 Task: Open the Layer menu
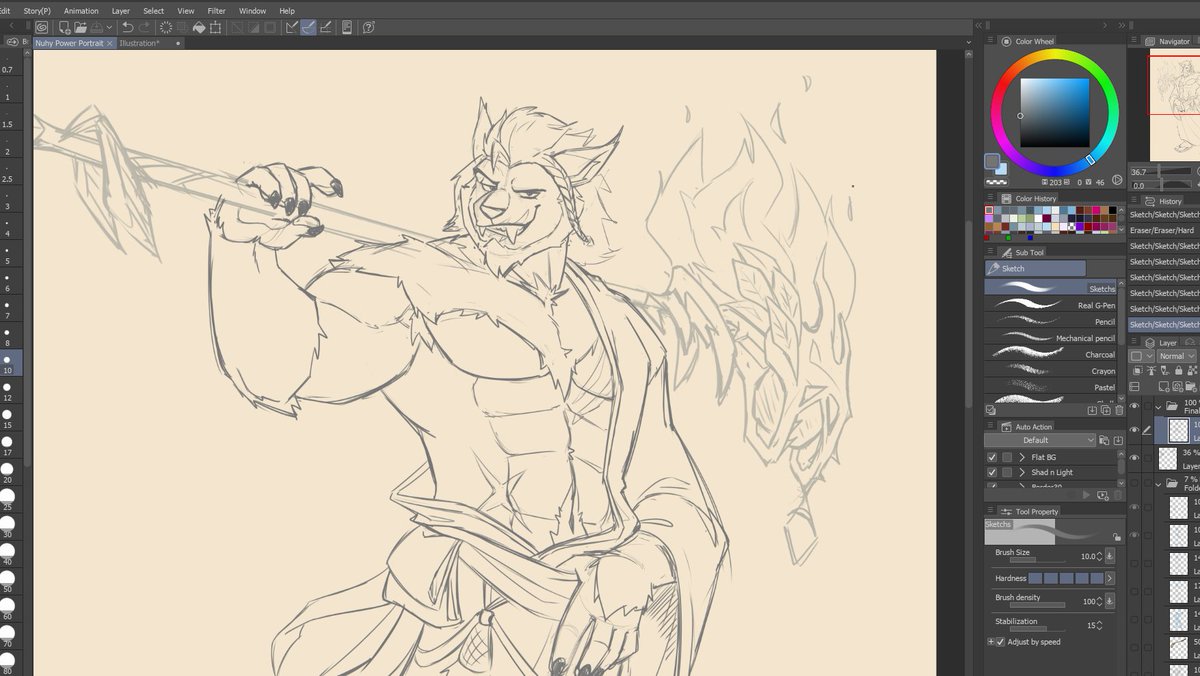click(x=120, y=11)
